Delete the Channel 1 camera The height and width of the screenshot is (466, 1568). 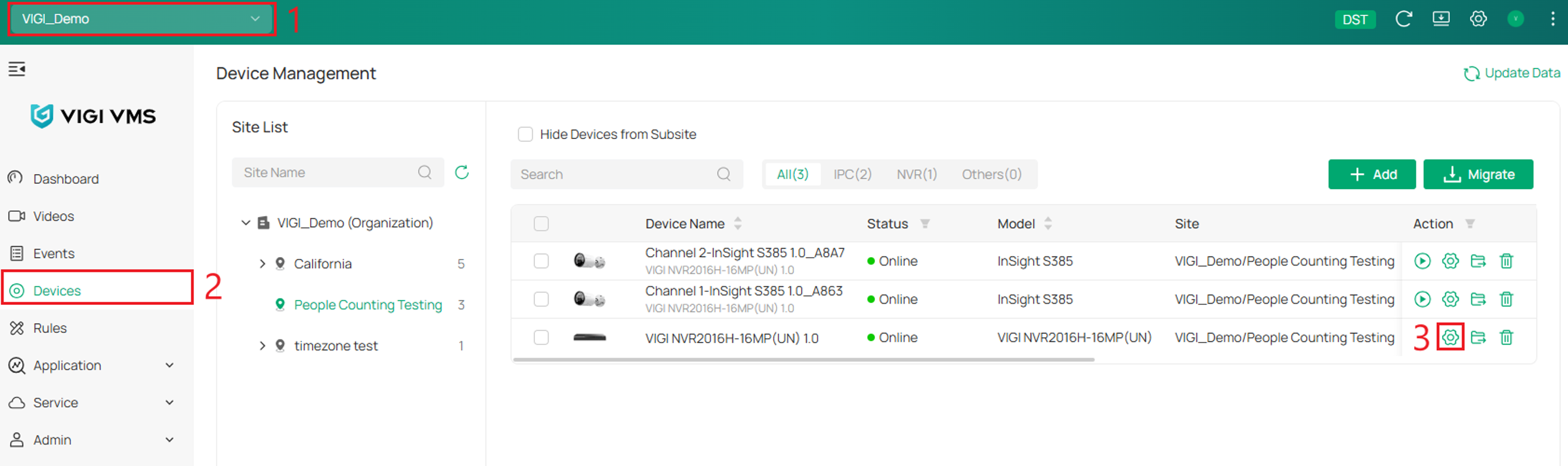coord(1506,299)
